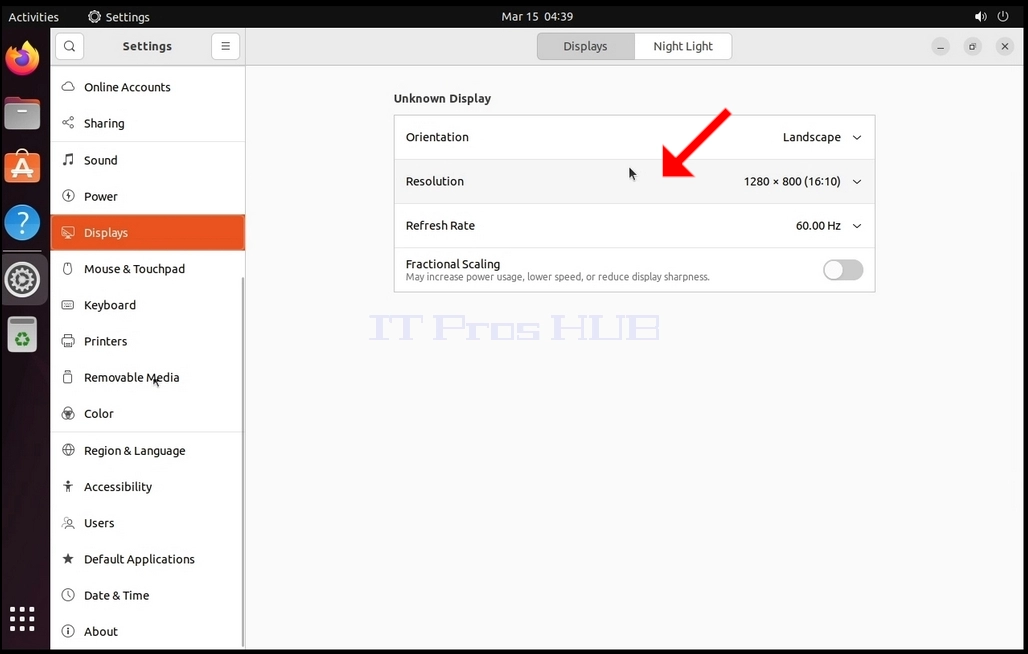Open Ubuntu Software from the dock
Screen dimensions: 1028x654
[22, 167]
